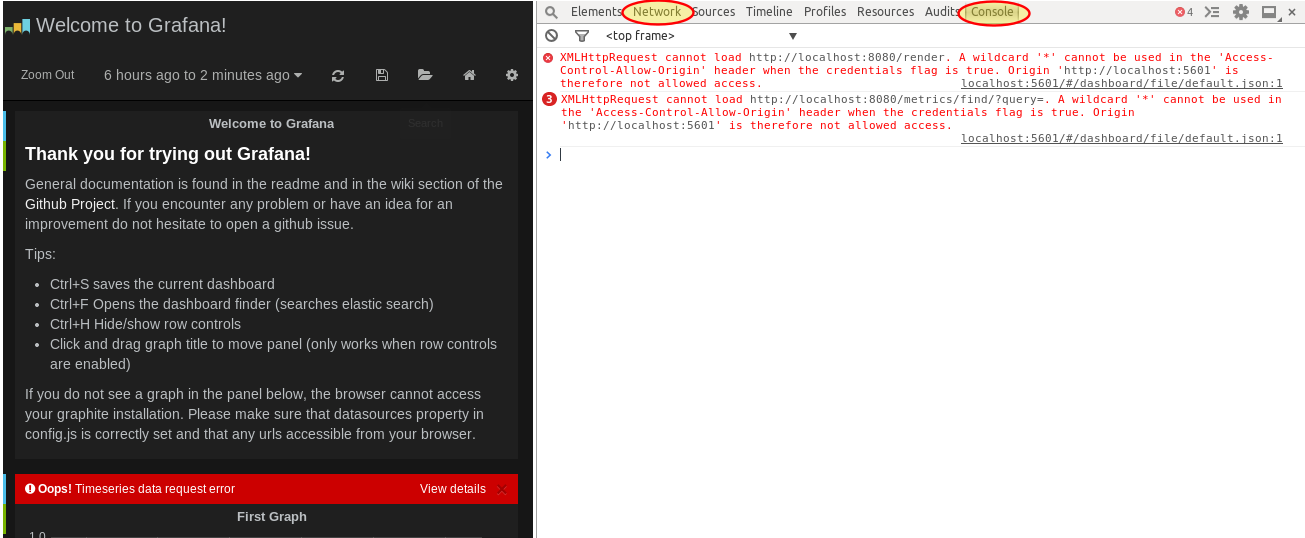Open the time range picker dropdown

coord(203,75)
